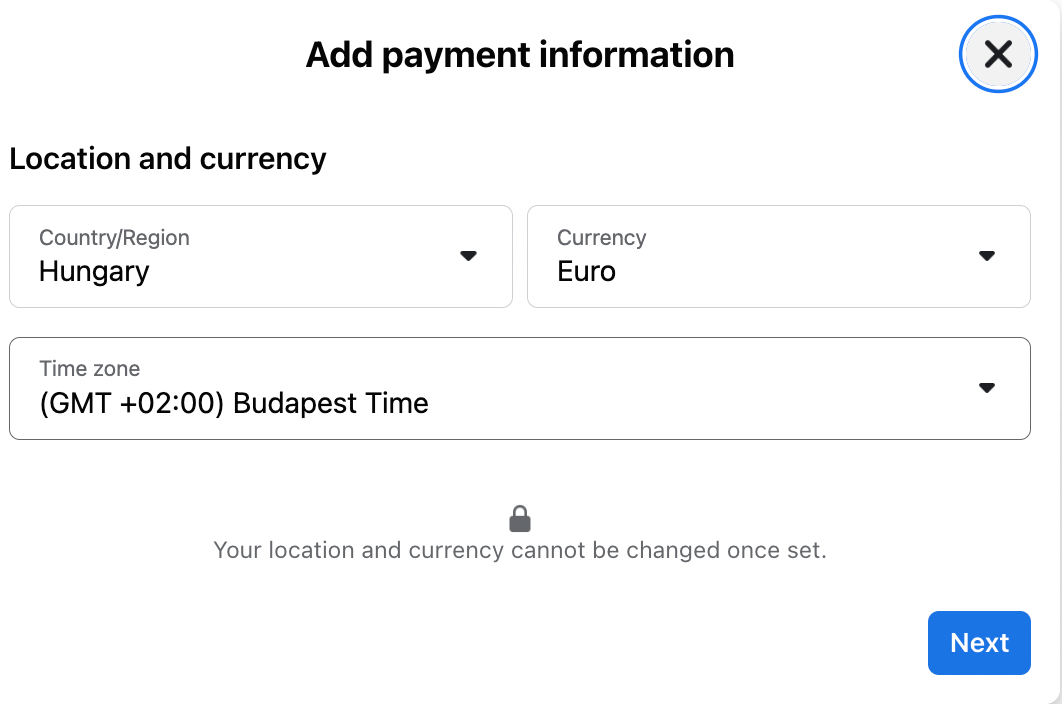
Task: Expand the Currency selector box
Action: pyautogui.click(x=778, y=256)
